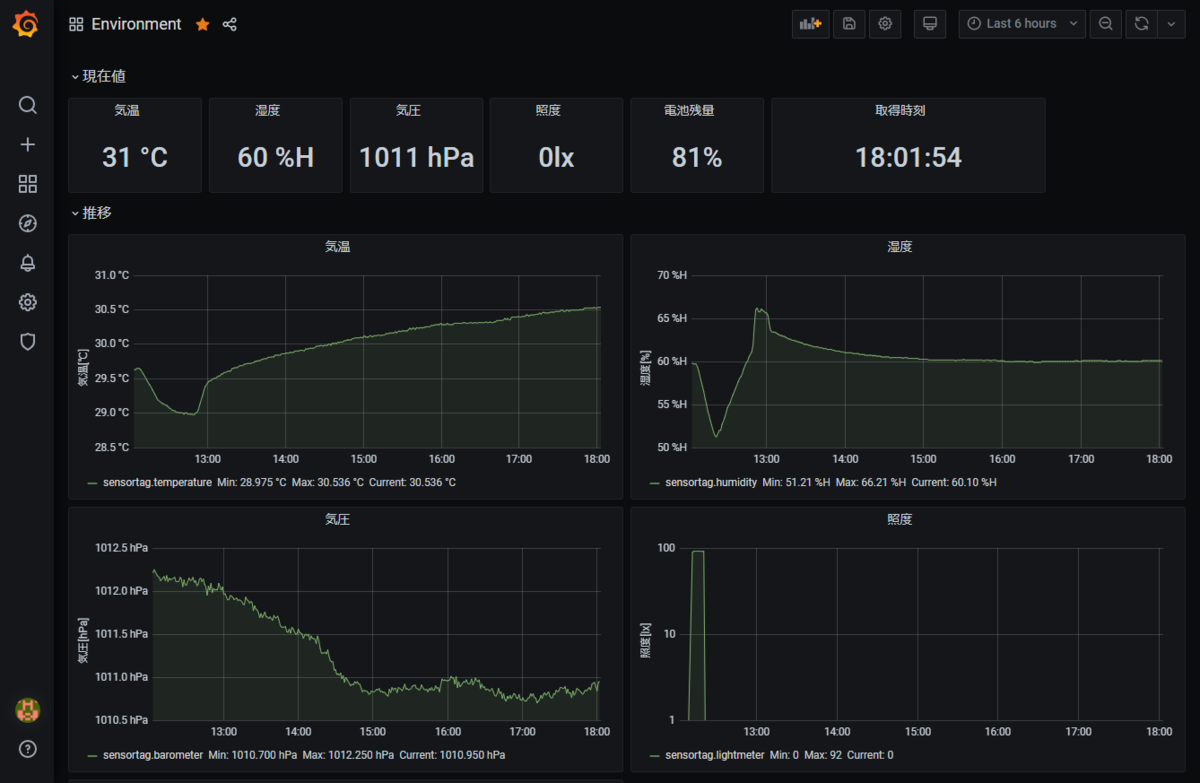Viewport: 1200px width, 783px height.
Task: Open the Last 6 hours time picker
Action: pos(1022,24)
